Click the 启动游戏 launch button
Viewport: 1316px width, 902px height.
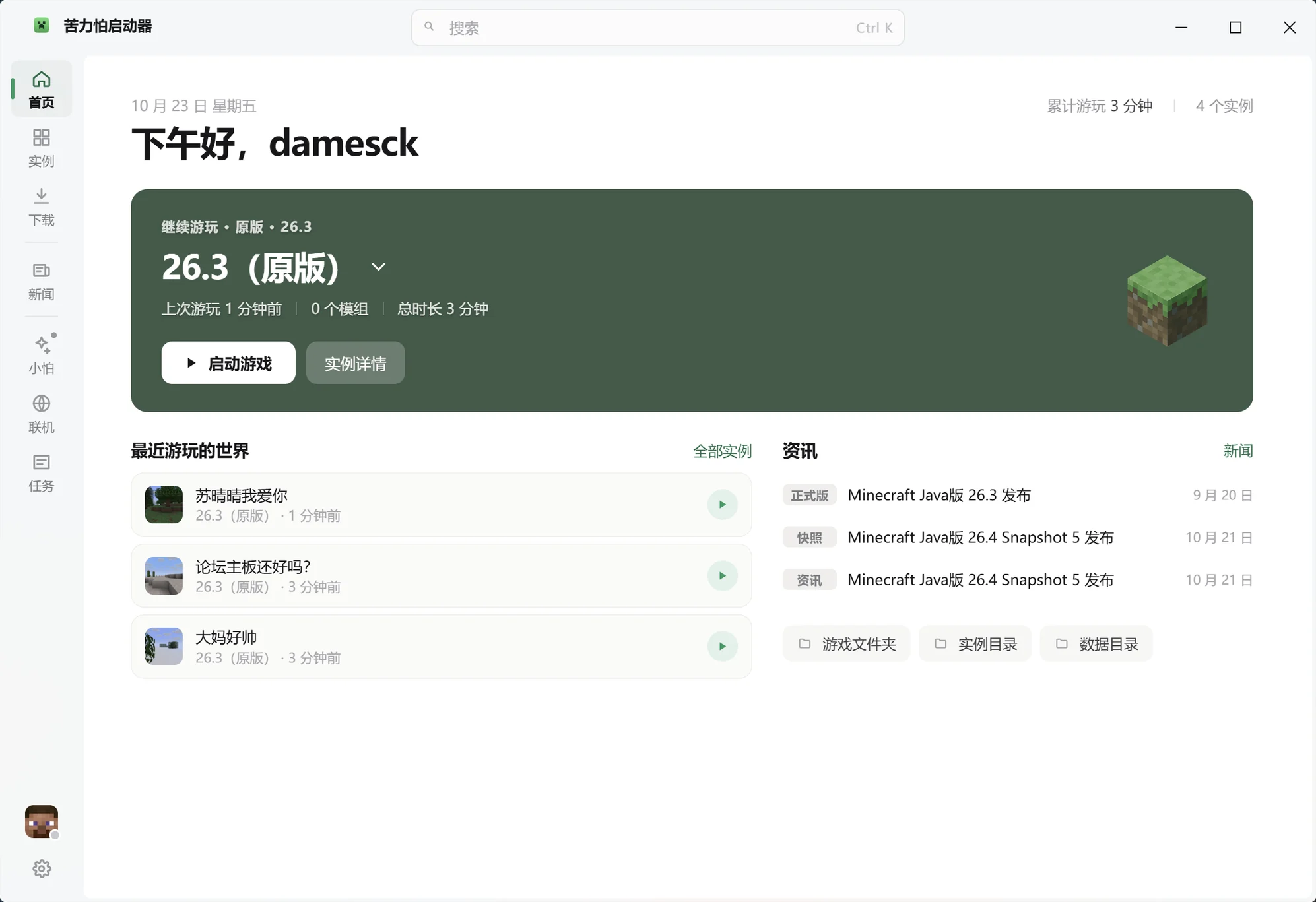[228, 363]
